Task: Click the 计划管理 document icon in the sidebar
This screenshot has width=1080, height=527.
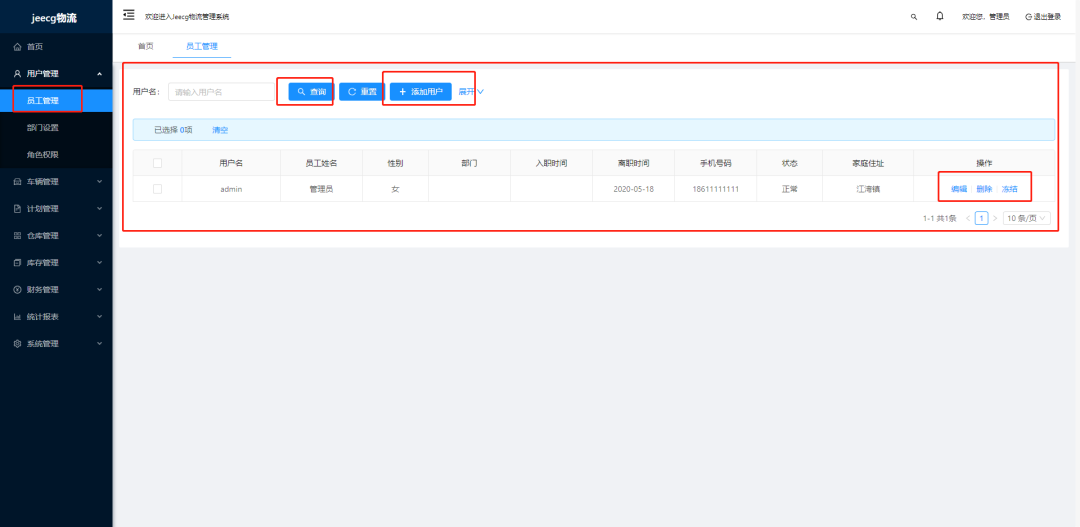Action: [18, 209]
